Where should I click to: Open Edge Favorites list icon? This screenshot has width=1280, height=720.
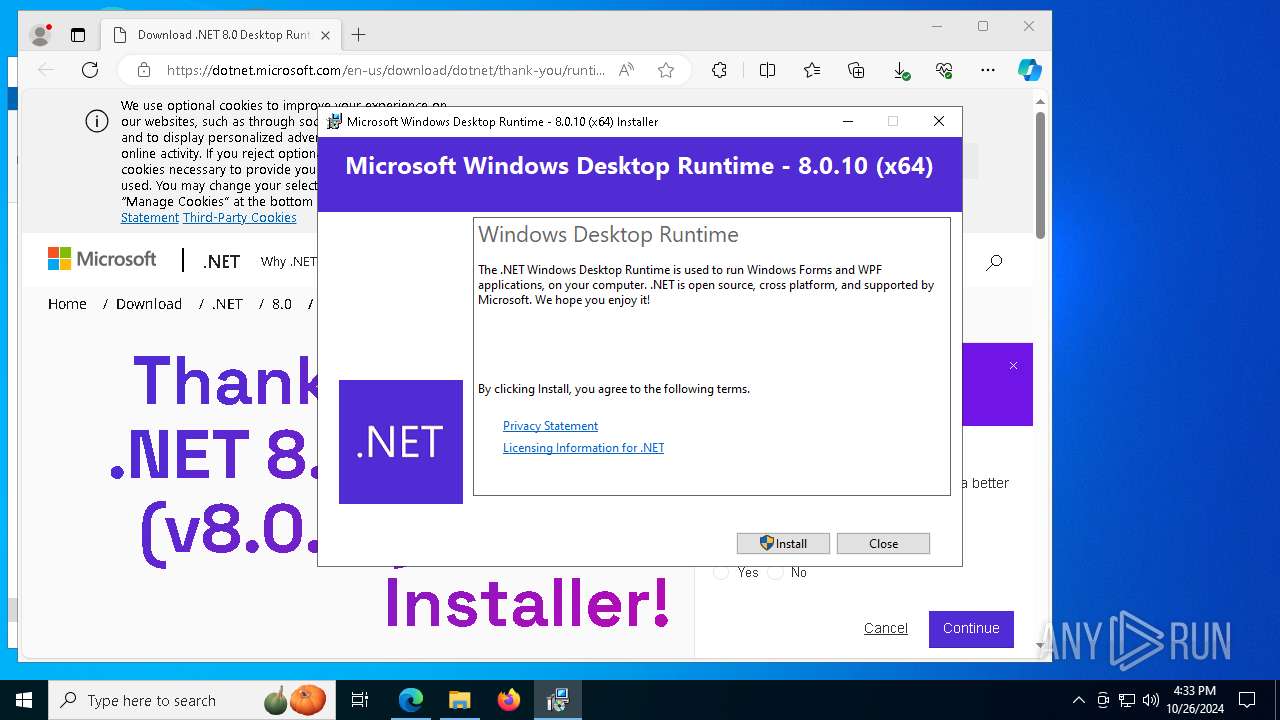click(812, 70)
